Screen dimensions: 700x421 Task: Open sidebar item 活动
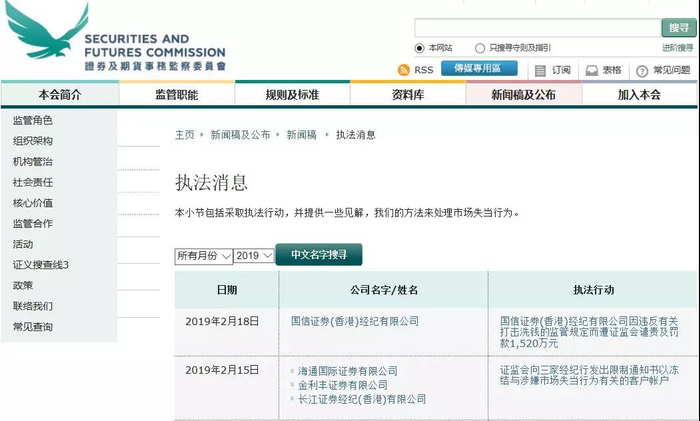point(23,244)
